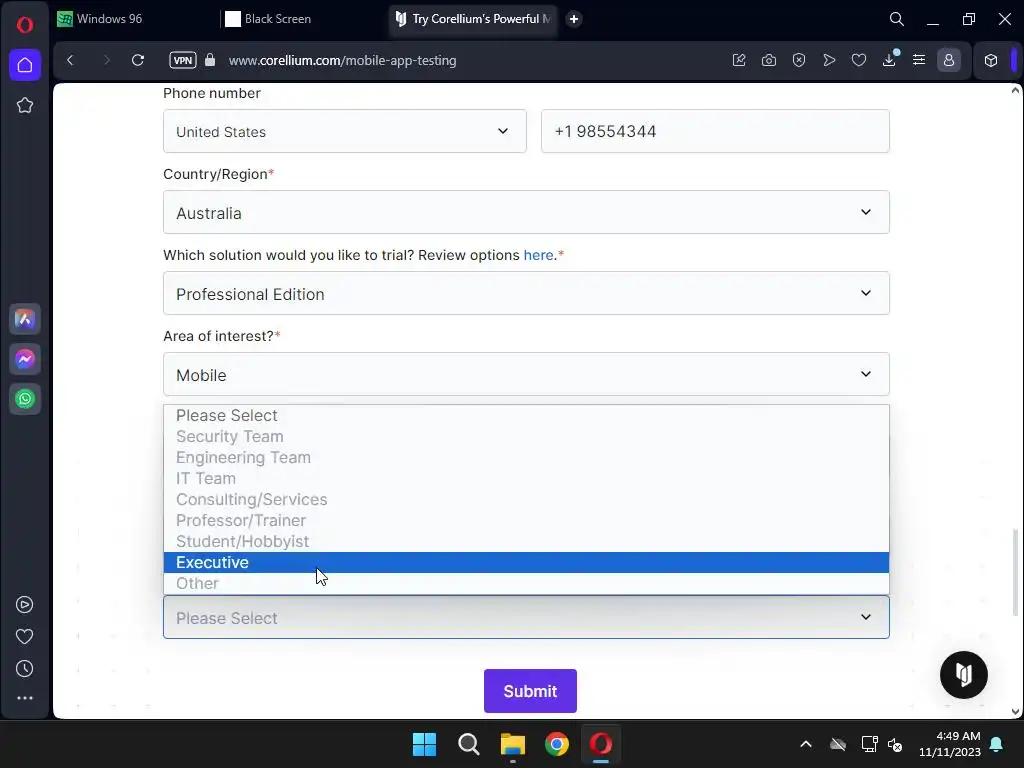Viewport: 1024px width, 768px height.
Task: Open the Country/Region Australia dropdown
Action: pos(526,212)
